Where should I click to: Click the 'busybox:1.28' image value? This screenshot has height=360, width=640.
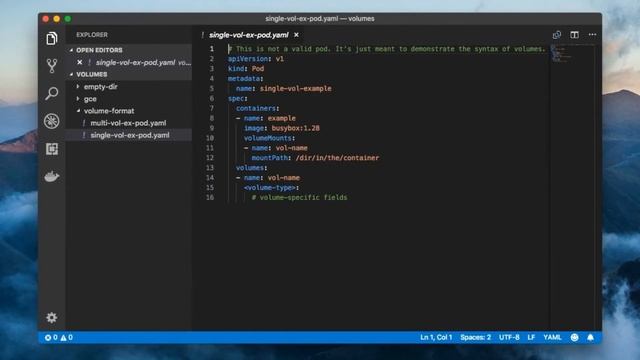click(296, 128)
